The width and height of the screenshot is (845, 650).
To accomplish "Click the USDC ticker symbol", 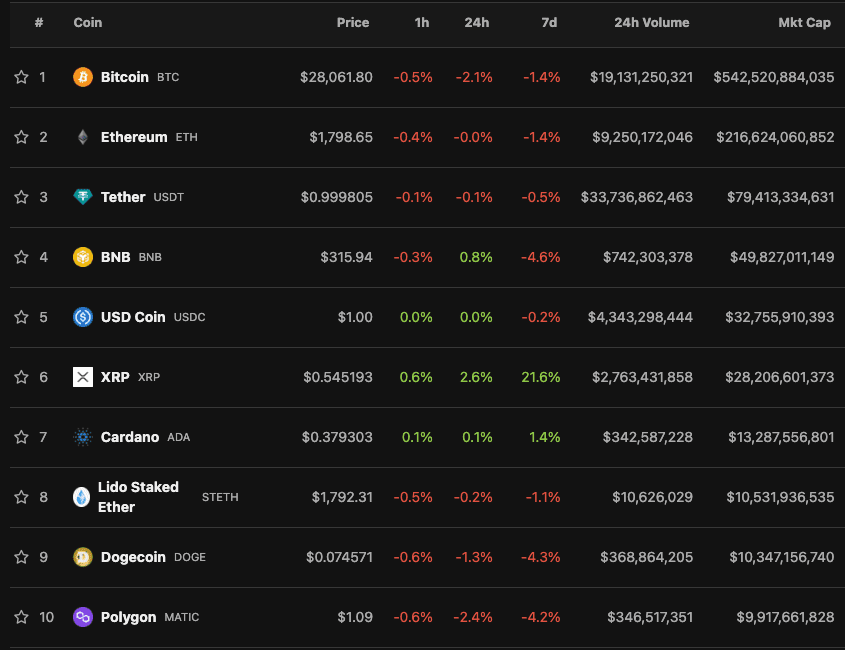I will tap(190, 317).
